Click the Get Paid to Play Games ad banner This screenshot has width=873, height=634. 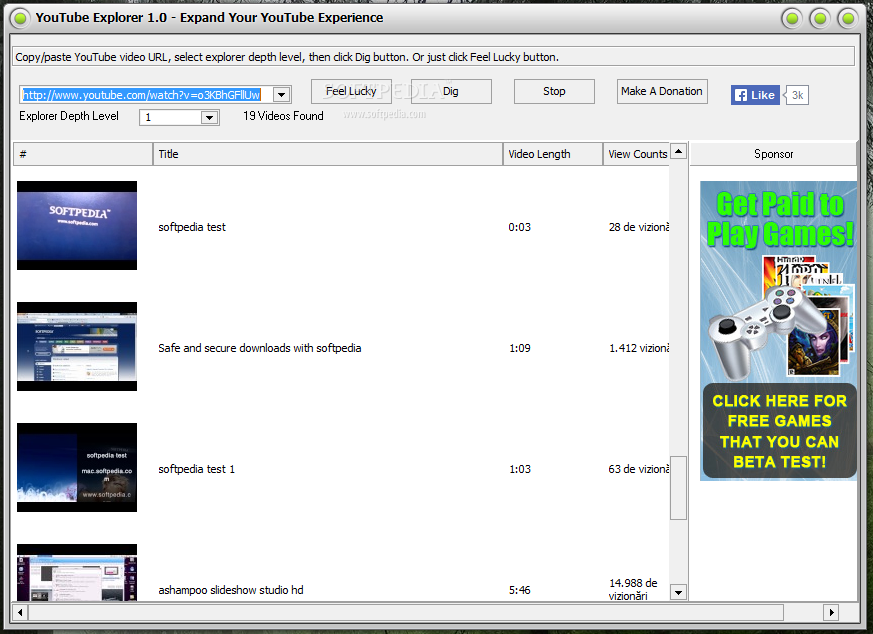[x=778, y=331]
